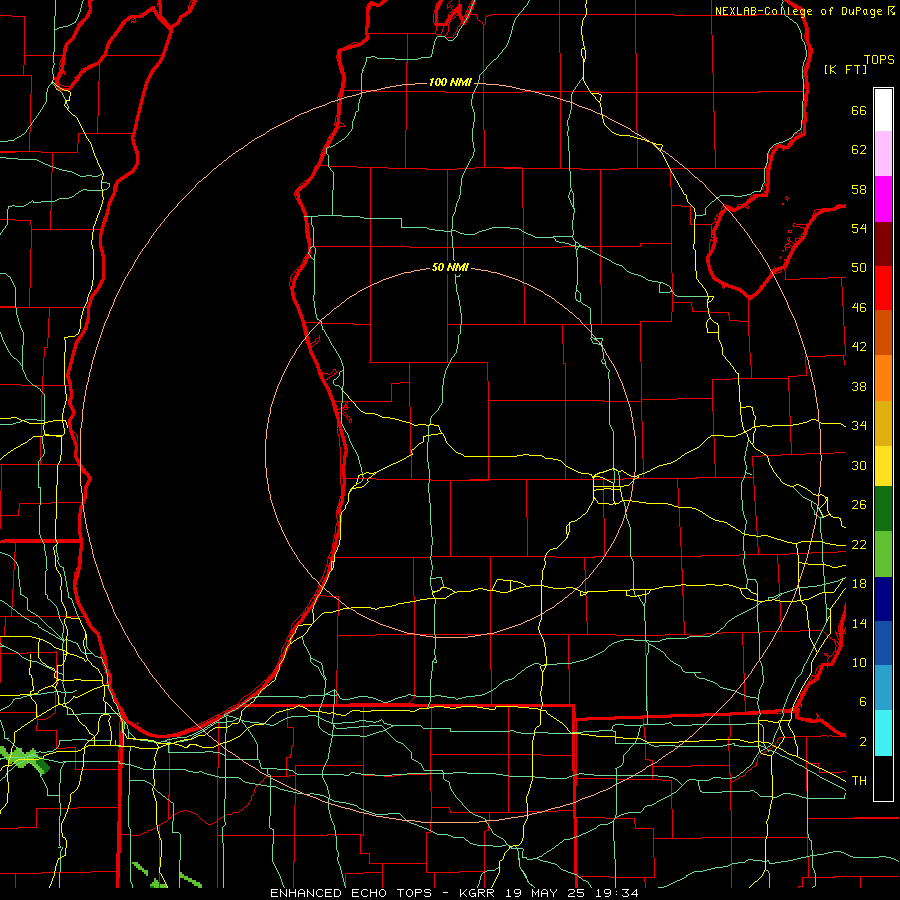Select the 'TOPS' legend heading

(x=879, y=59)
